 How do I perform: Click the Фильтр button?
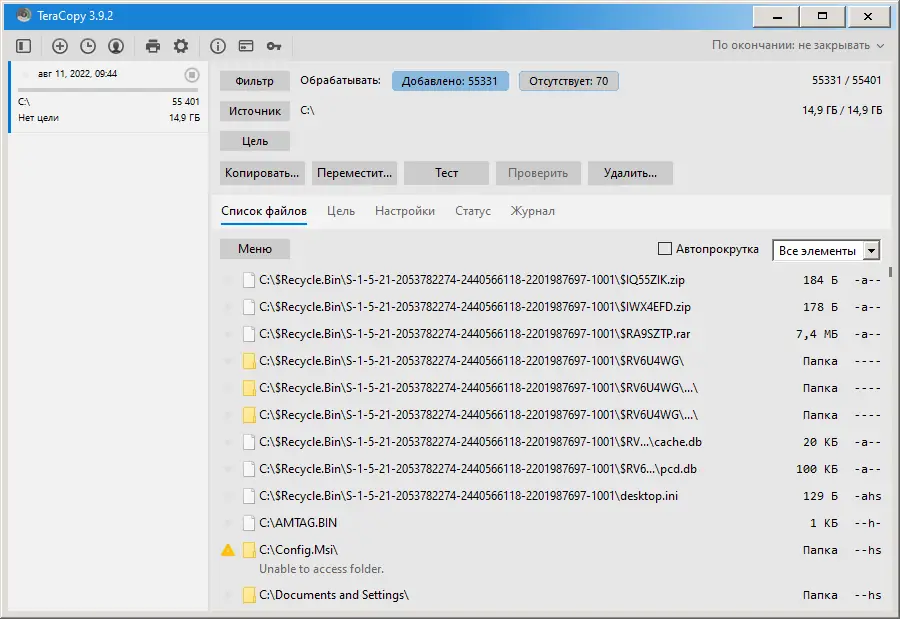(255, 81)
